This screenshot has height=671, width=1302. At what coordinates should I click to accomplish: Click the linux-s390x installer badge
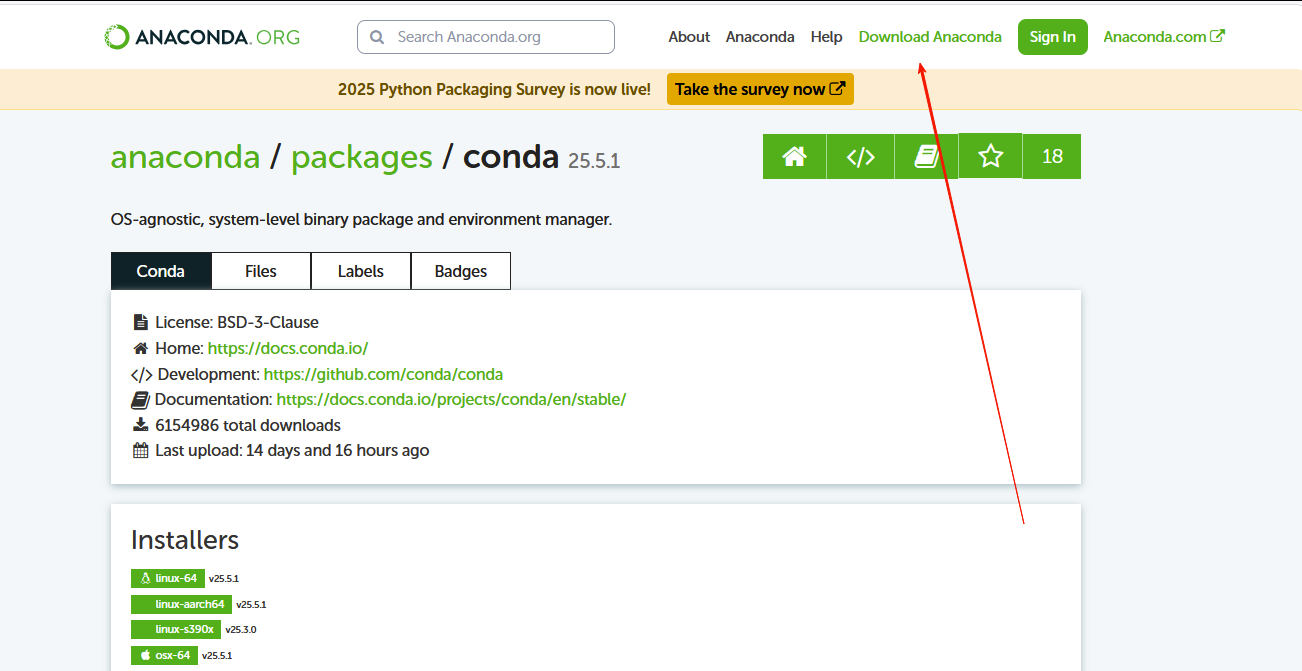(x=176, y=629)
